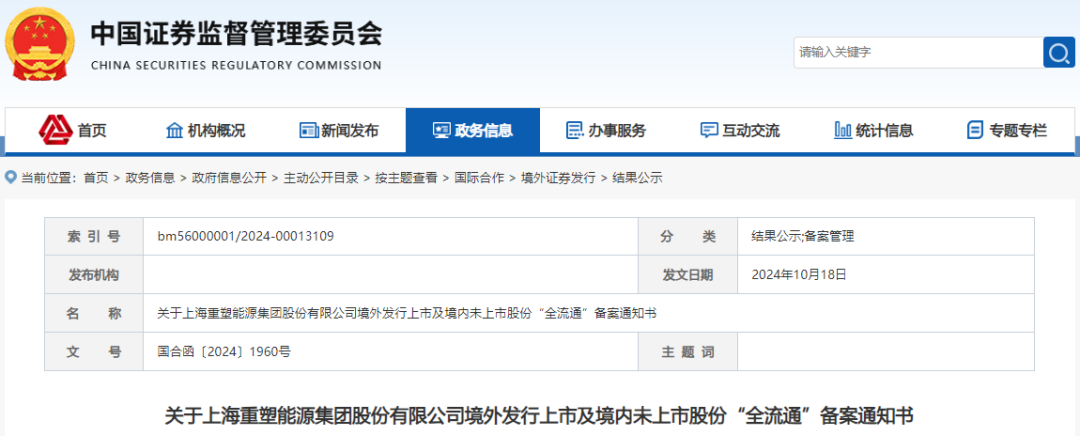Open the 专题专栏 navigation tab
Image resolution: width=1080 pixels, height=436 pixels.
1007,129
